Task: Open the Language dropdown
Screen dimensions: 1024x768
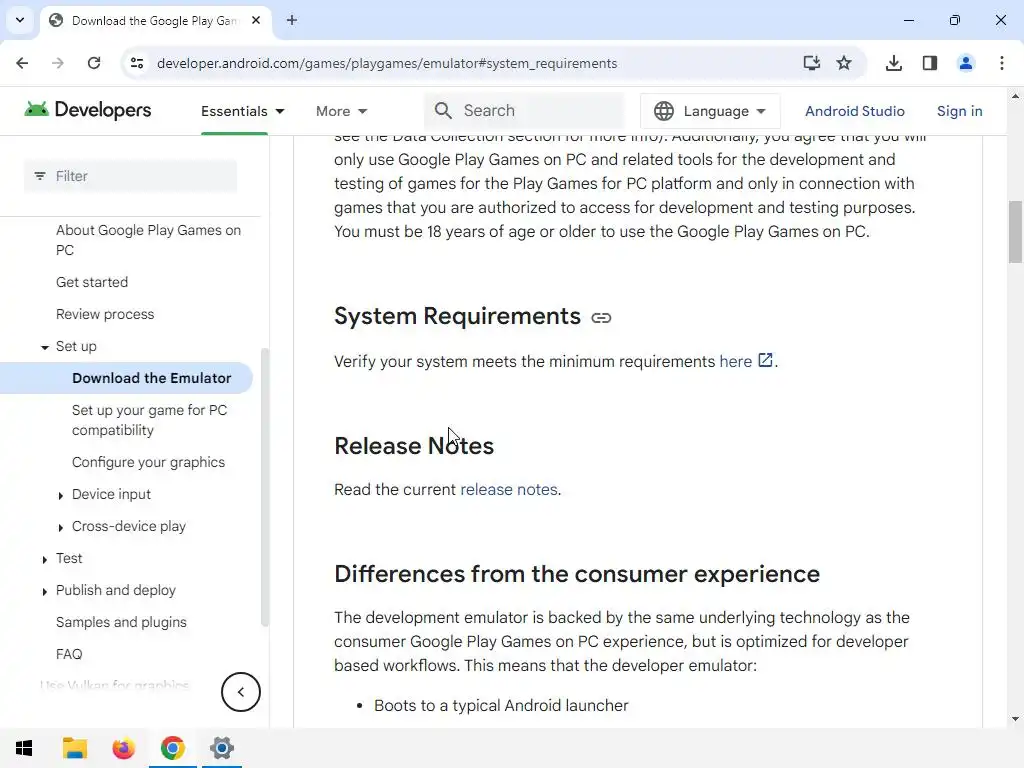Action: tap(710, 111)
